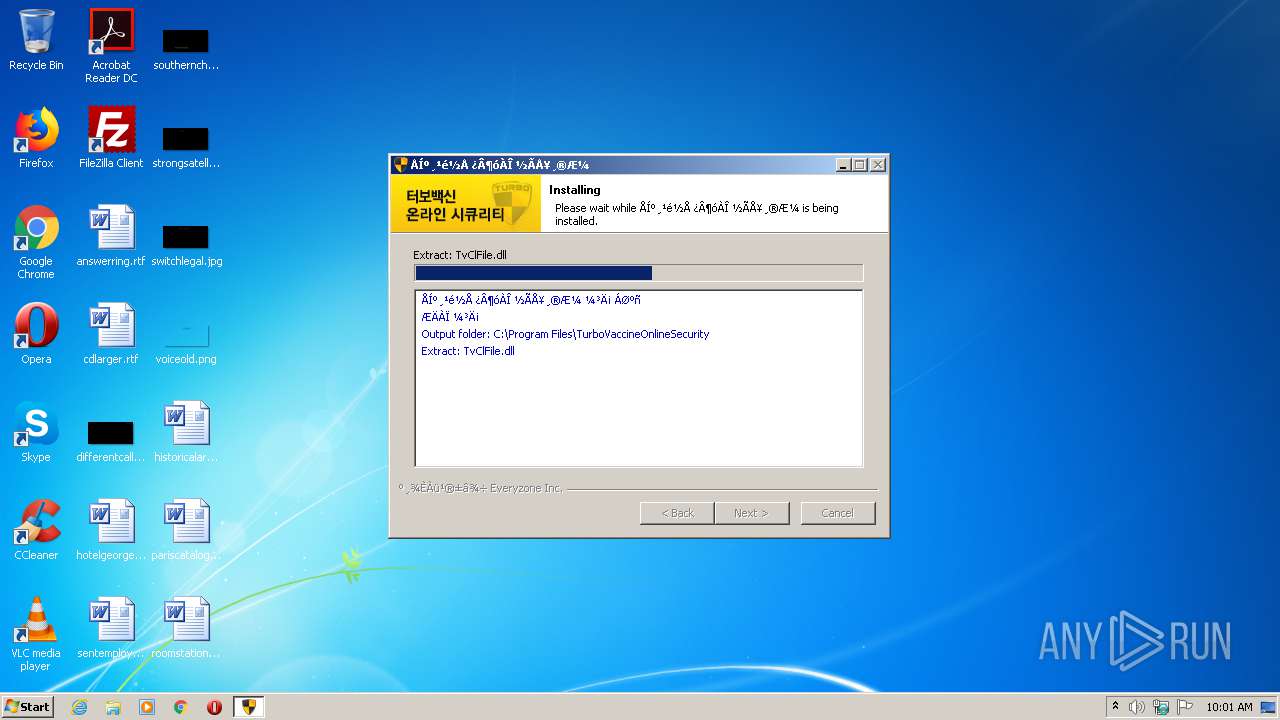Open Windows Explorer folder in taskbar
The image size is (1280, 720).
(113, 707)
